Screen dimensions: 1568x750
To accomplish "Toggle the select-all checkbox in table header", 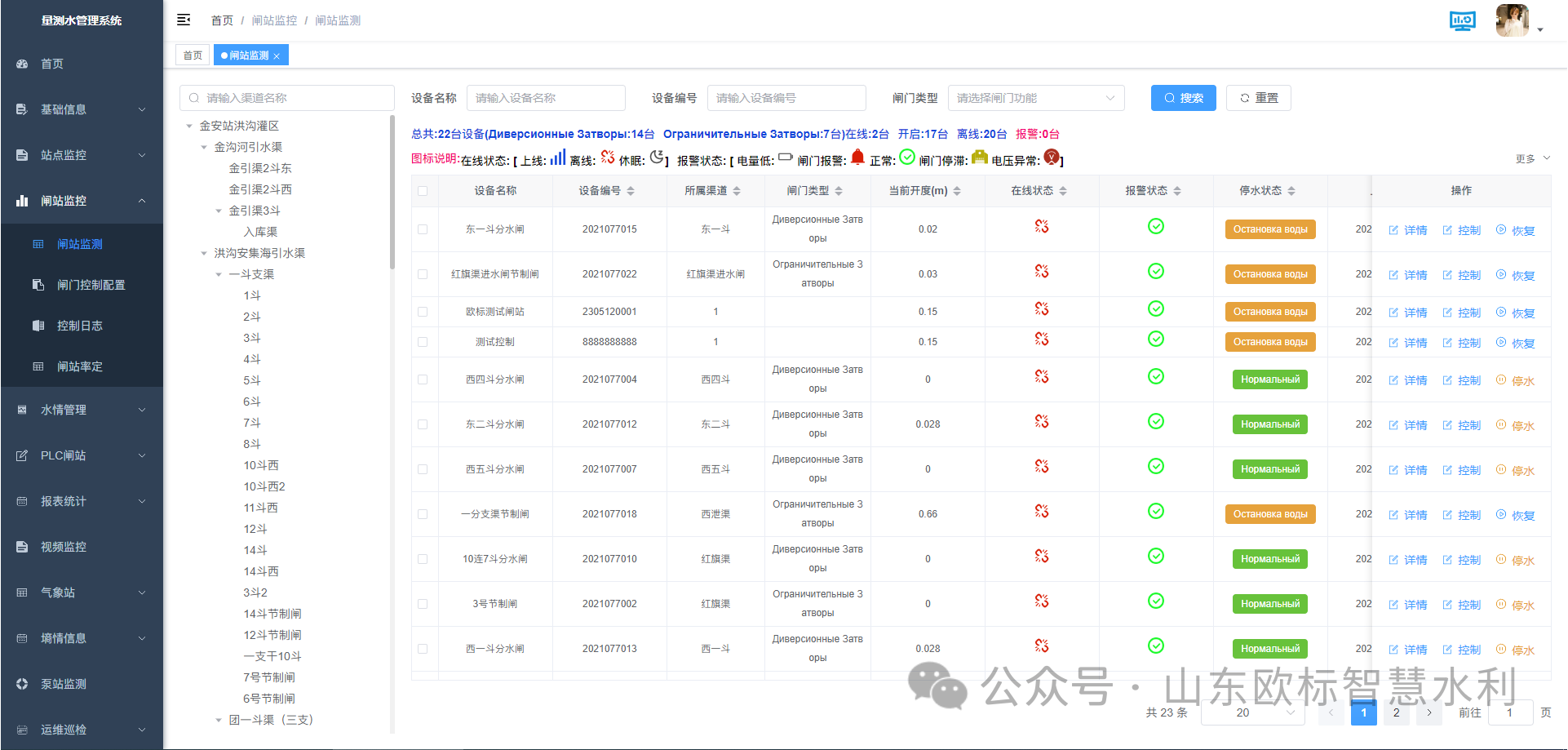I will (423, 191).
